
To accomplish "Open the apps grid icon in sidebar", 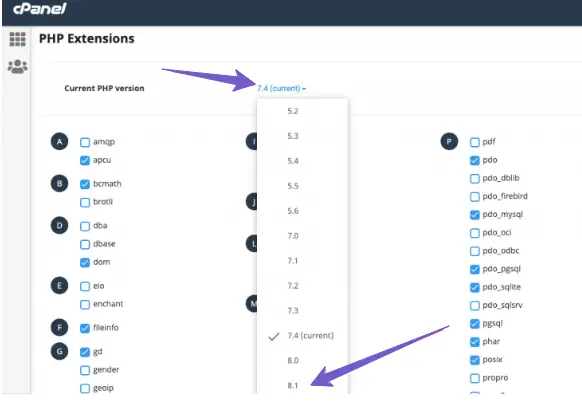I will 17,39.
